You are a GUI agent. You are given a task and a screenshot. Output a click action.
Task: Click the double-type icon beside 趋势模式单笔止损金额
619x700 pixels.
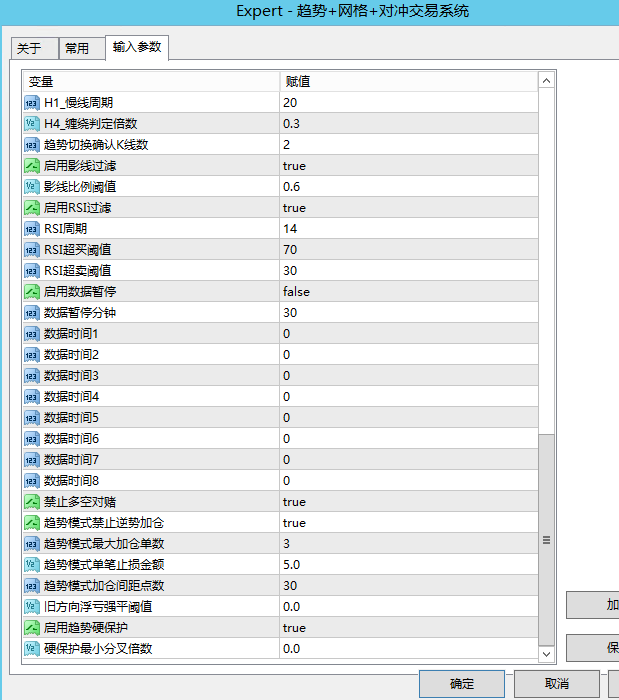(x=32, y=565)
